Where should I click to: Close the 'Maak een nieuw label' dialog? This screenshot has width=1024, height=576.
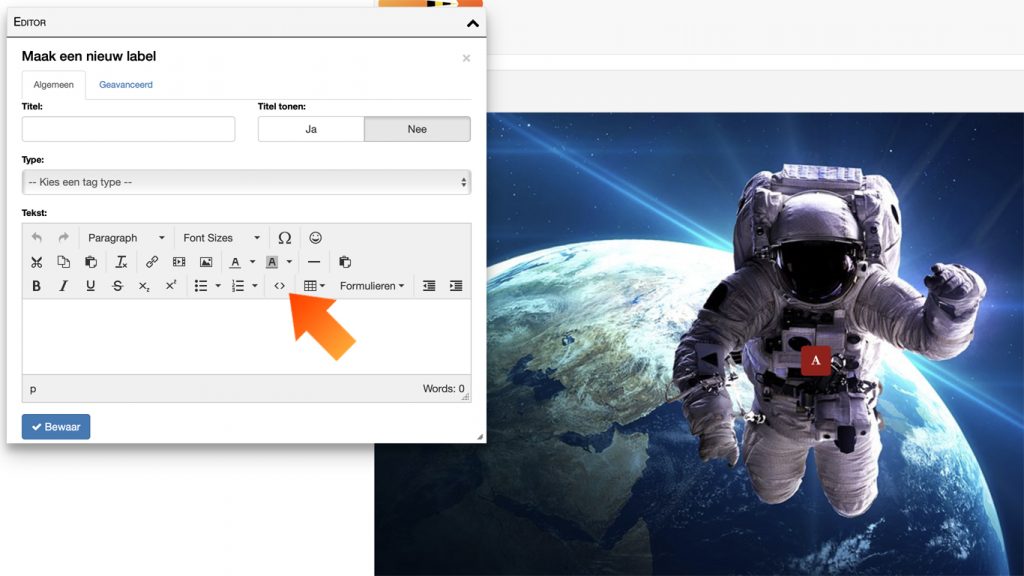pyautogui.click(x=466, y=58)
